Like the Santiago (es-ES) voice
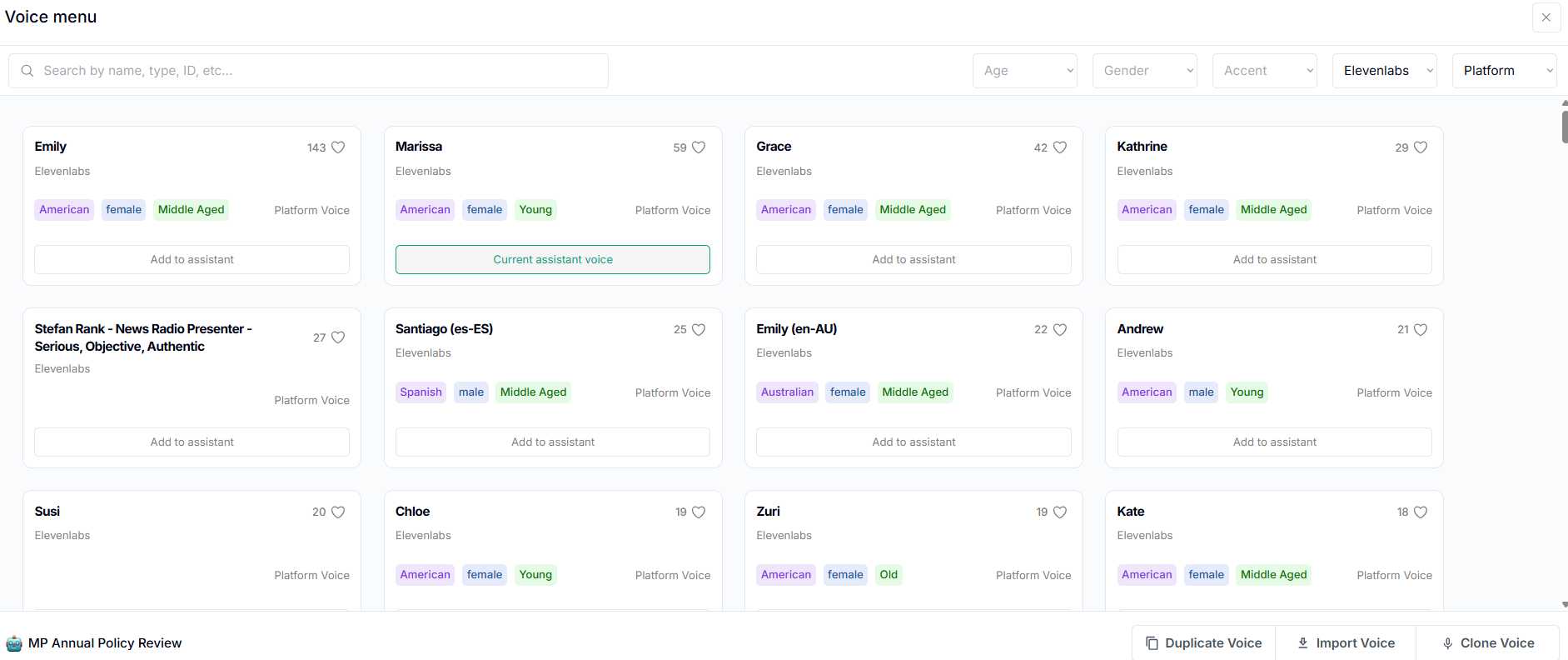The height and width of the screenshot is (660, 1568). 699,330
